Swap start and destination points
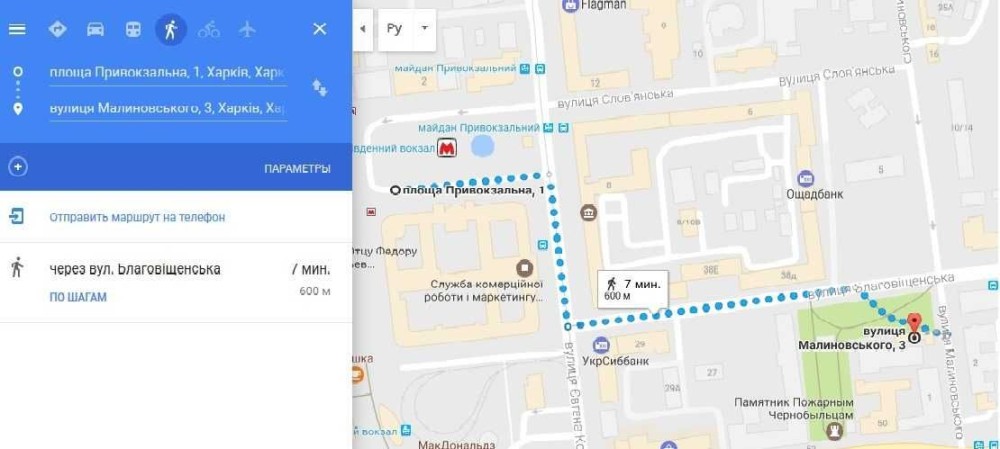 [320, 88]
